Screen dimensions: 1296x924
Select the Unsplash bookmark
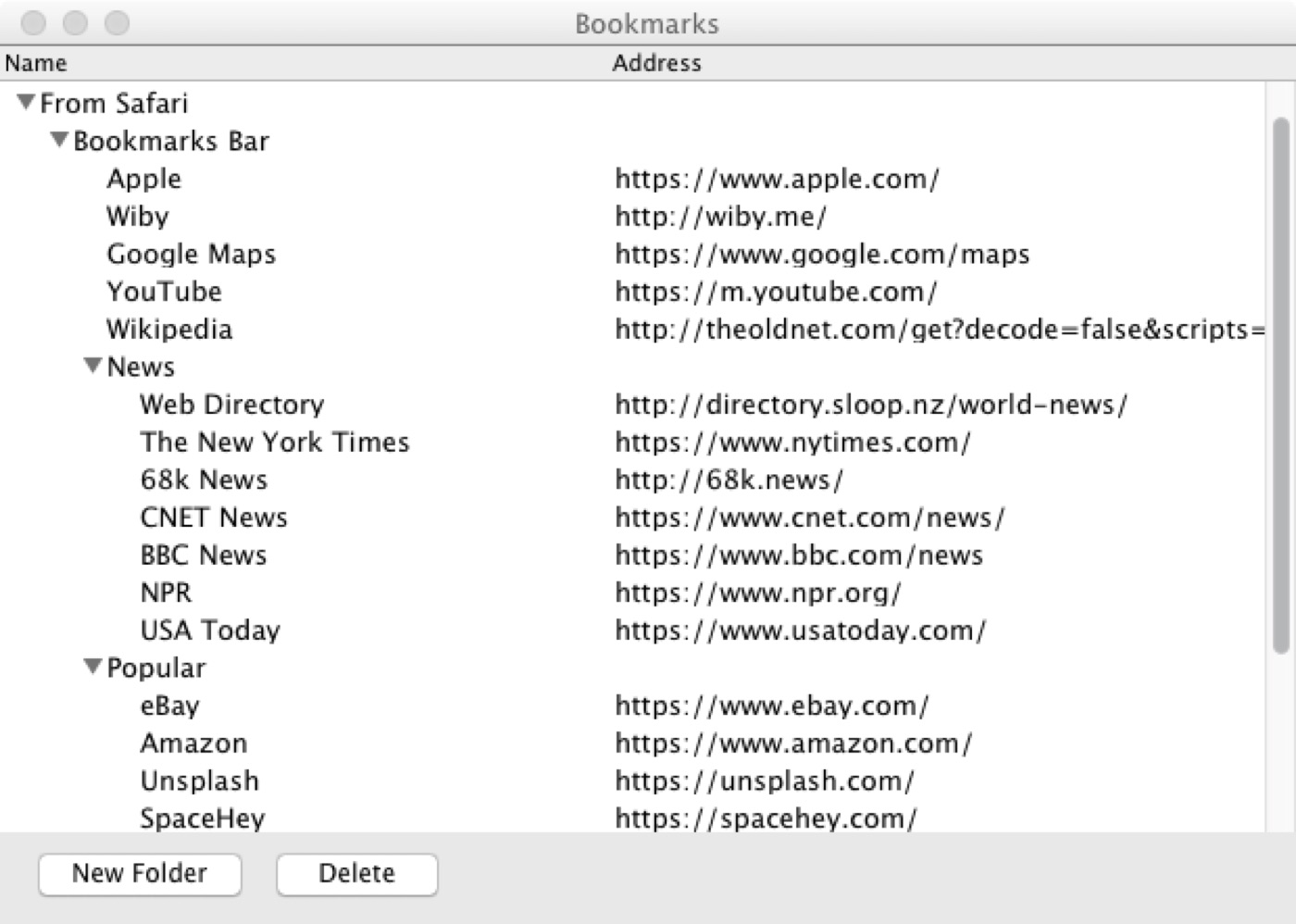point(200,781)
